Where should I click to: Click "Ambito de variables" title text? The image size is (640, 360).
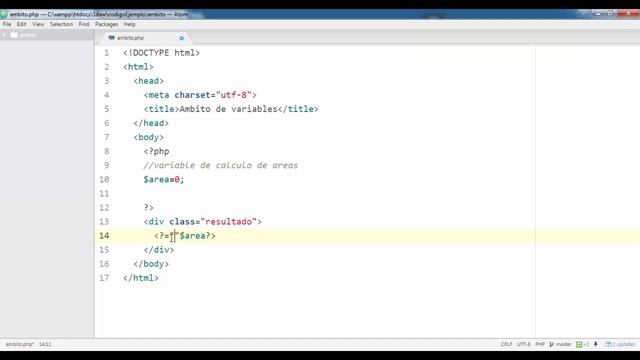coord(228,109)
